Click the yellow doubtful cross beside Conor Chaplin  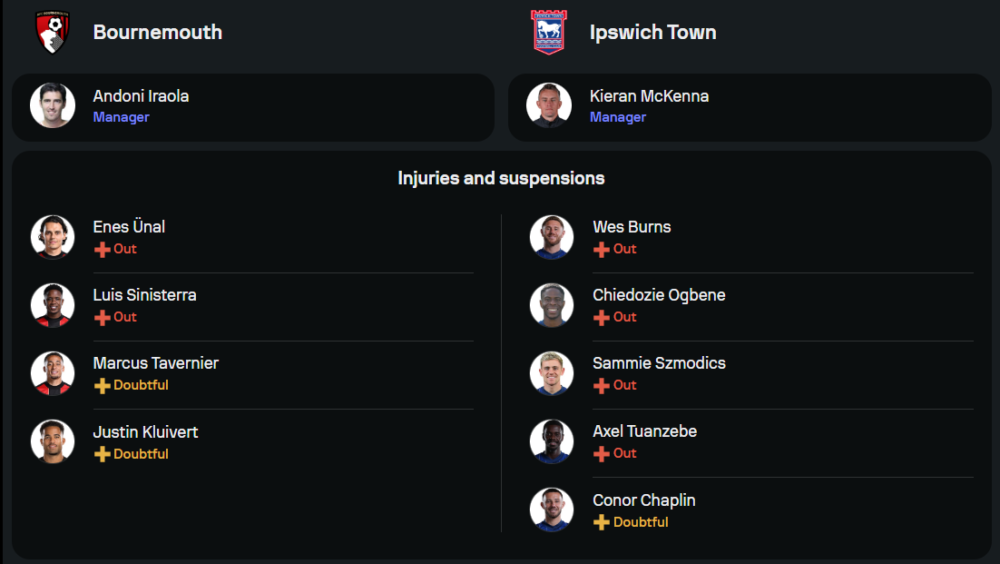[601, 523]
